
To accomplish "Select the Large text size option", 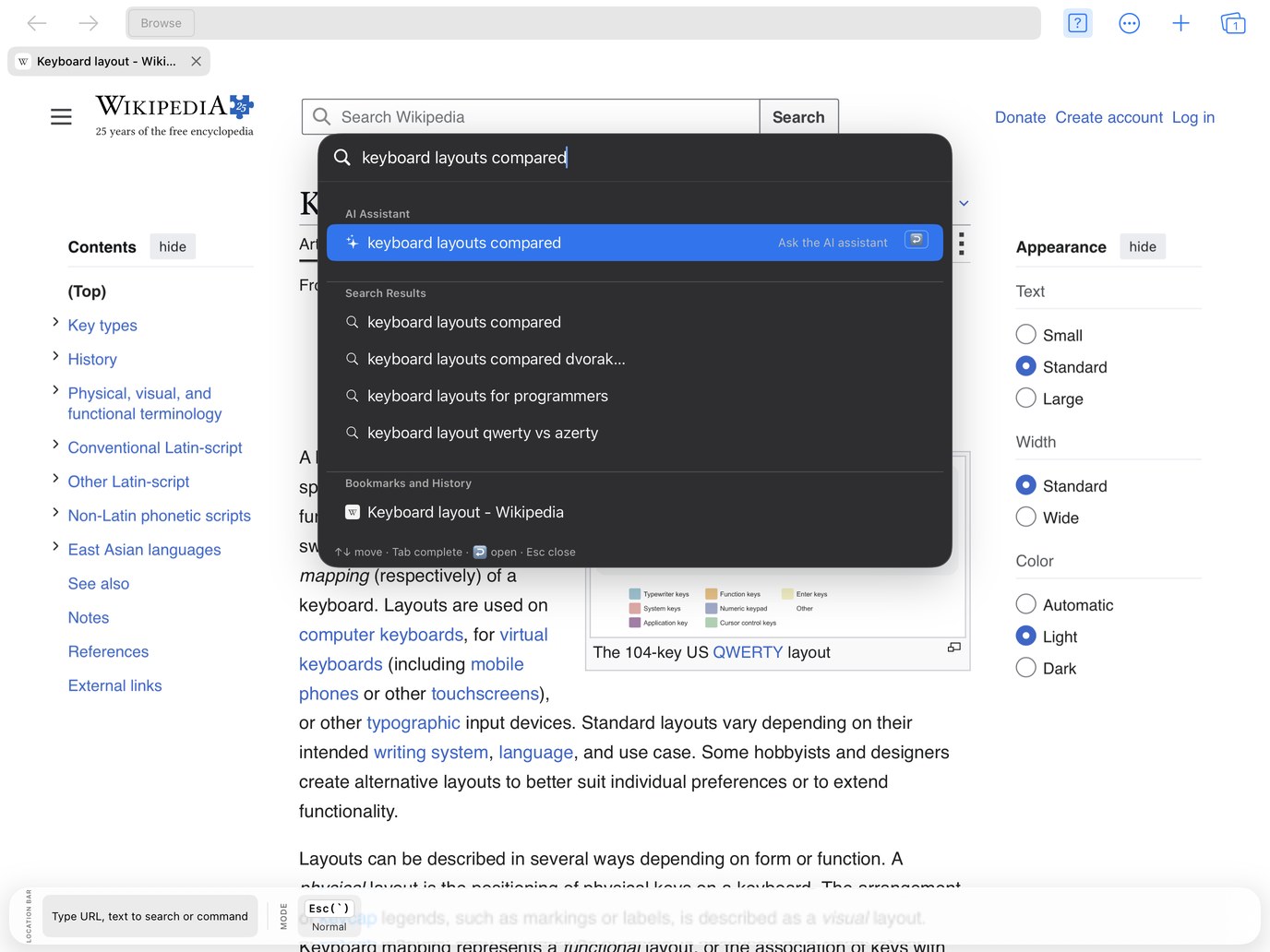I will [1025, 399].
